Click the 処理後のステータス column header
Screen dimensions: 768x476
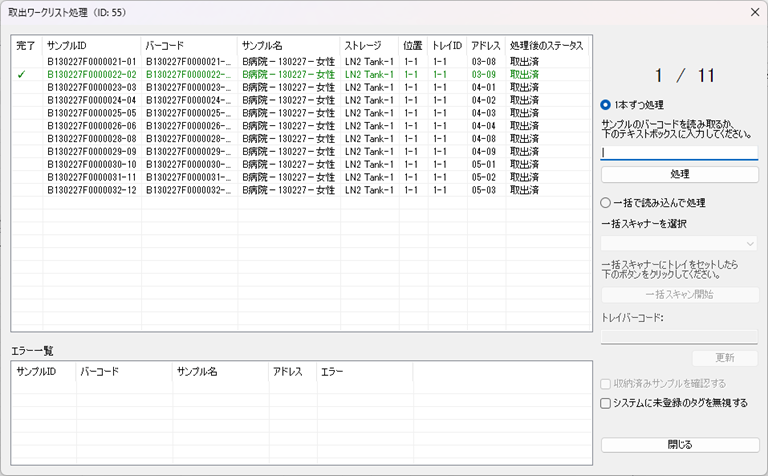coord(545,46)
